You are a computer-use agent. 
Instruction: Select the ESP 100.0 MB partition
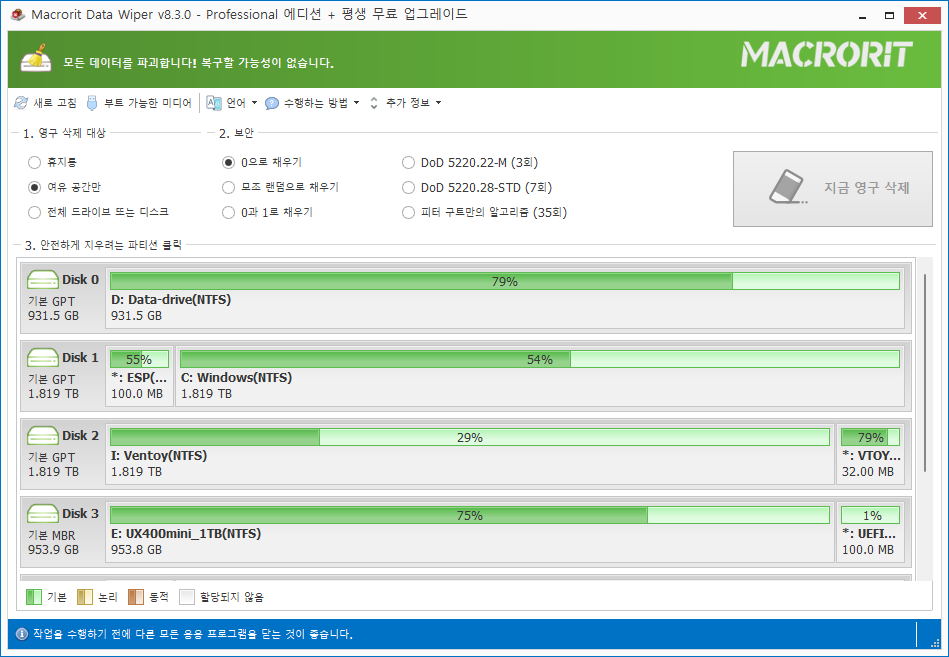[x=139, y=376]
